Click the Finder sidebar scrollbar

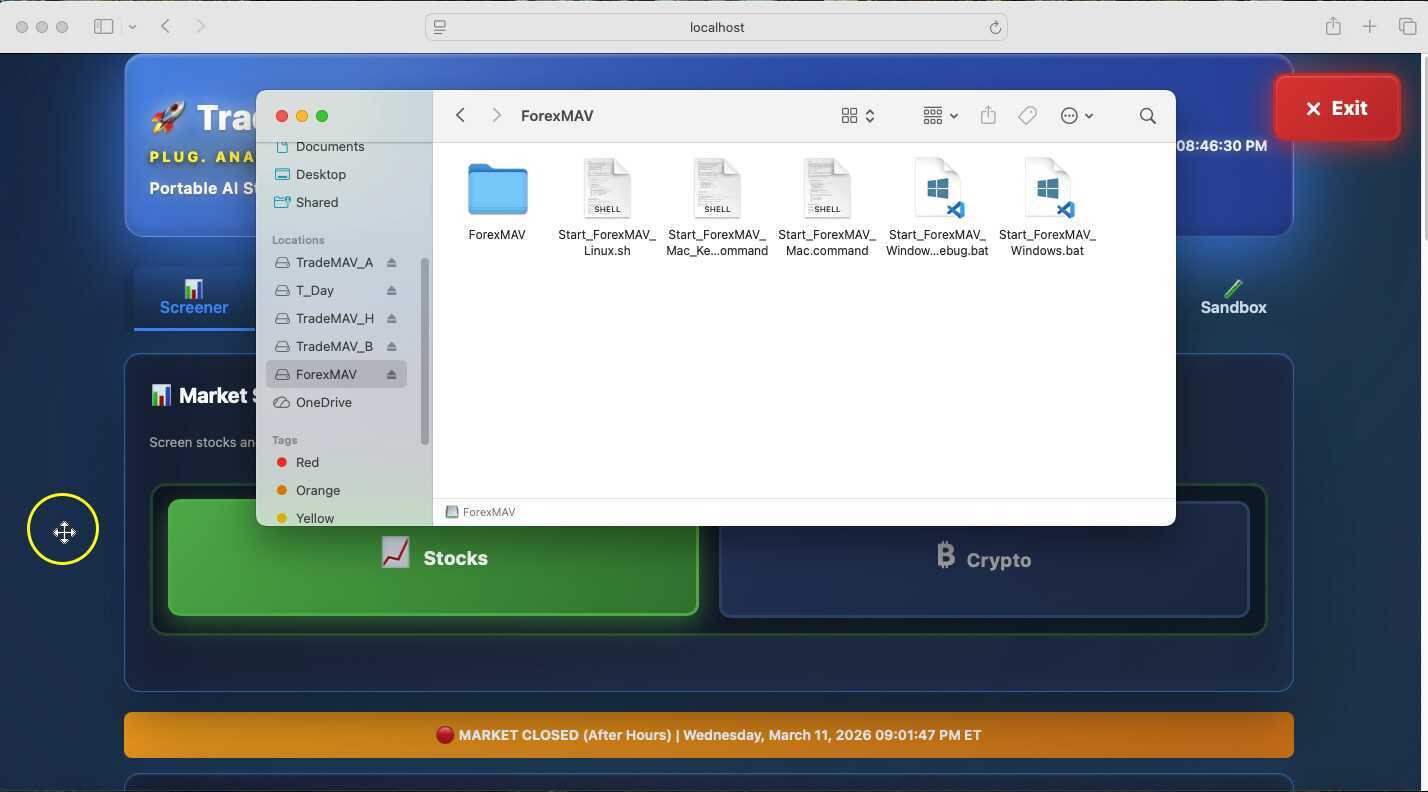425,351
